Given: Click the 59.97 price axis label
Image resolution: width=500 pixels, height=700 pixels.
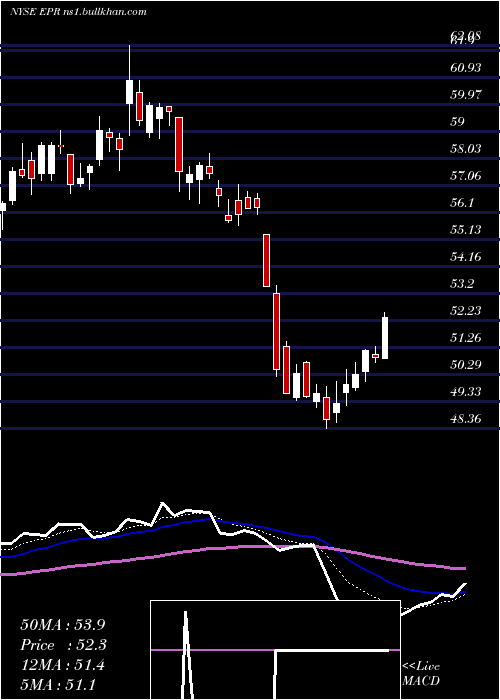Looking at the screenshot, I should (x=466, y=95).
